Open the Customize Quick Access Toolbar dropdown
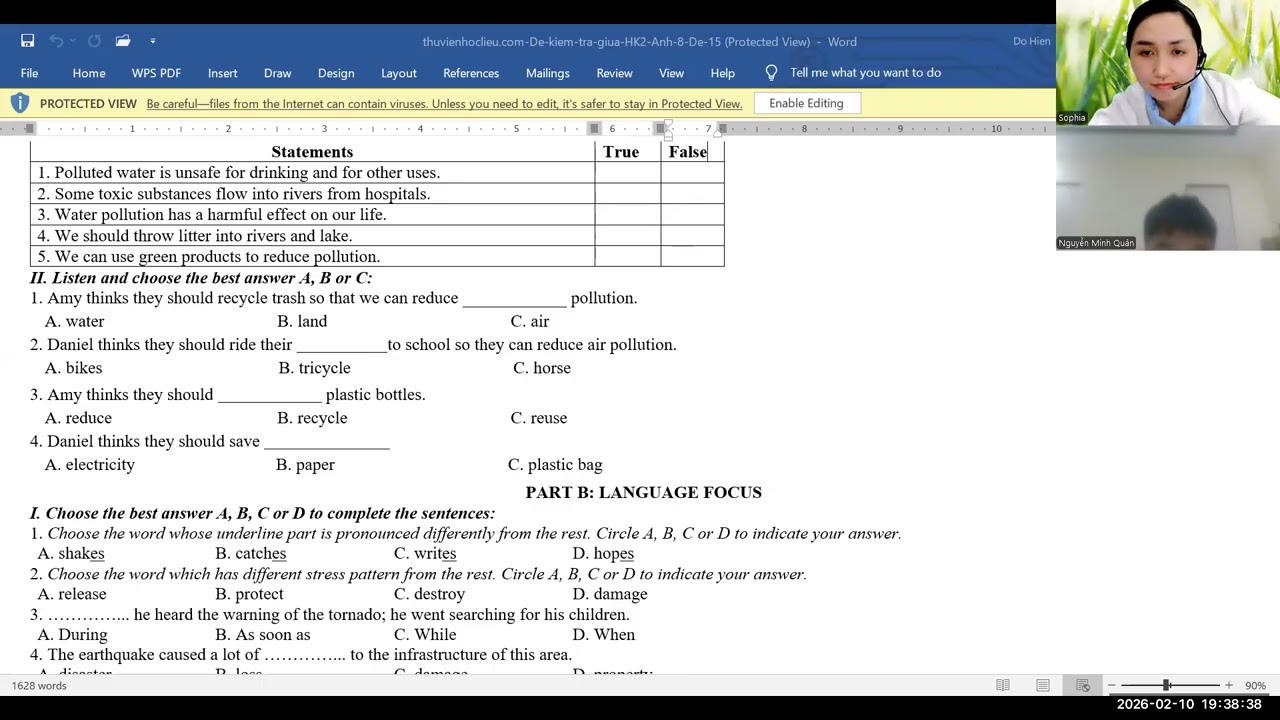The image size is (1280, 720). pos(152,41)
